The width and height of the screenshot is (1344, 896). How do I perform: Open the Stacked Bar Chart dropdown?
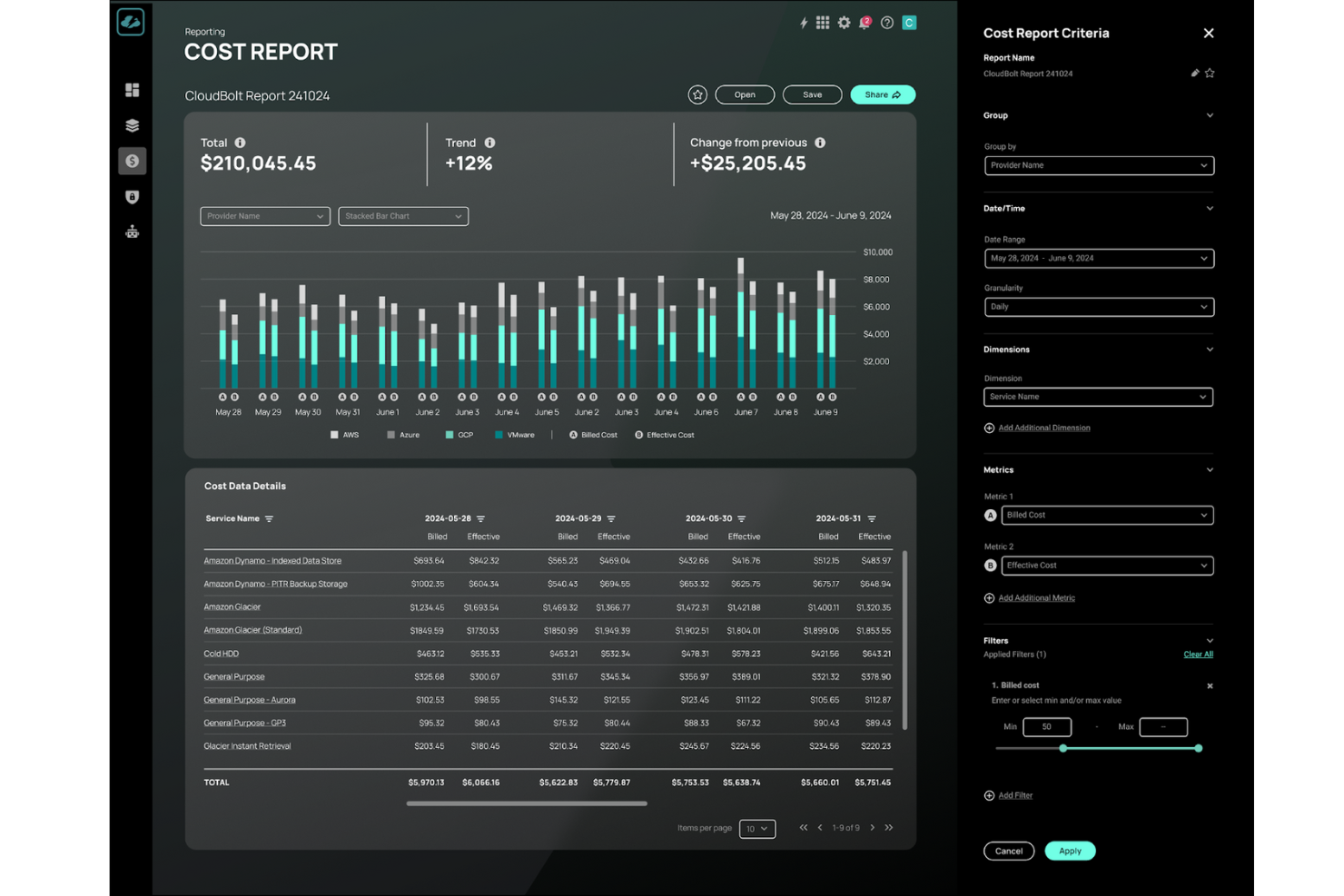click(403, 216)
